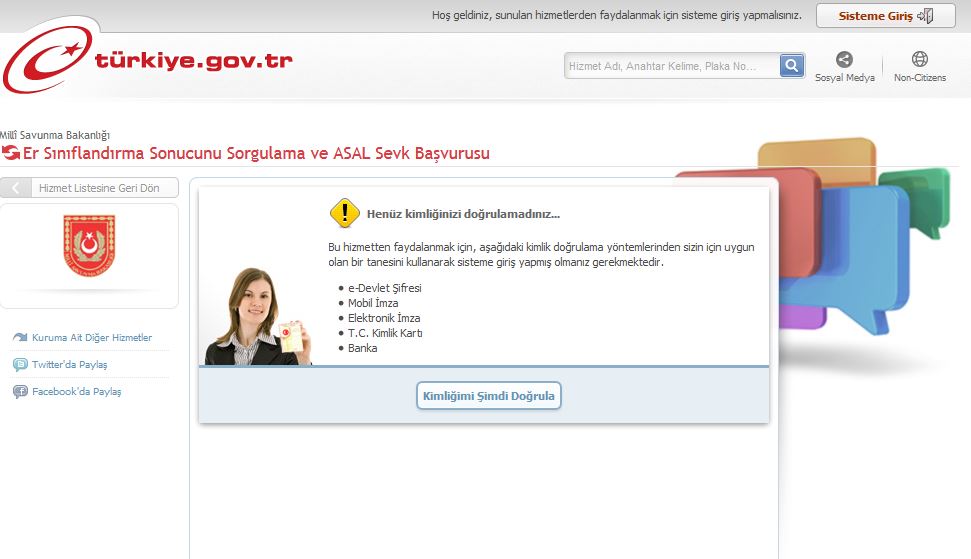Focus the Hizmet Adı search field
Screen dimensions: 971x559
(x=670, y=66)
